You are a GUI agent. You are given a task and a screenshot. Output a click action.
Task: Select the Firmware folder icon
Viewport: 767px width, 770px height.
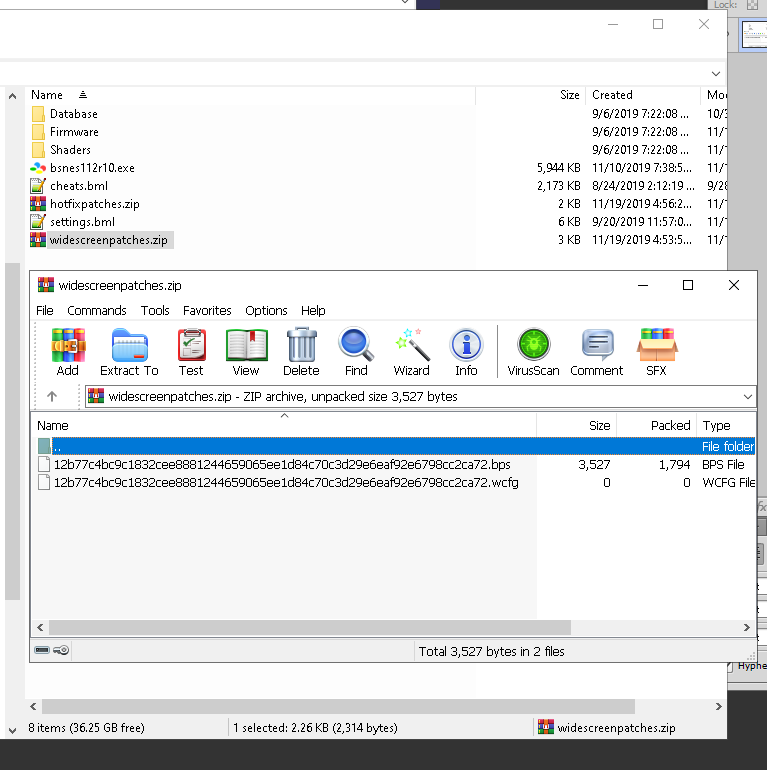tap(38, 132)
